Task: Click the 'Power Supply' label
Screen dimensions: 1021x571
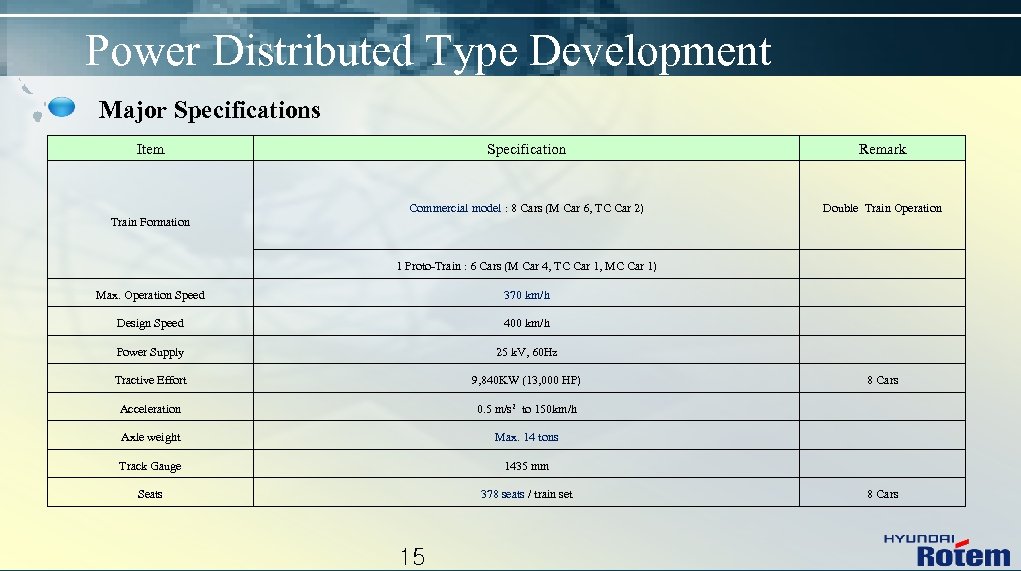Action: (x=150, y=352)
